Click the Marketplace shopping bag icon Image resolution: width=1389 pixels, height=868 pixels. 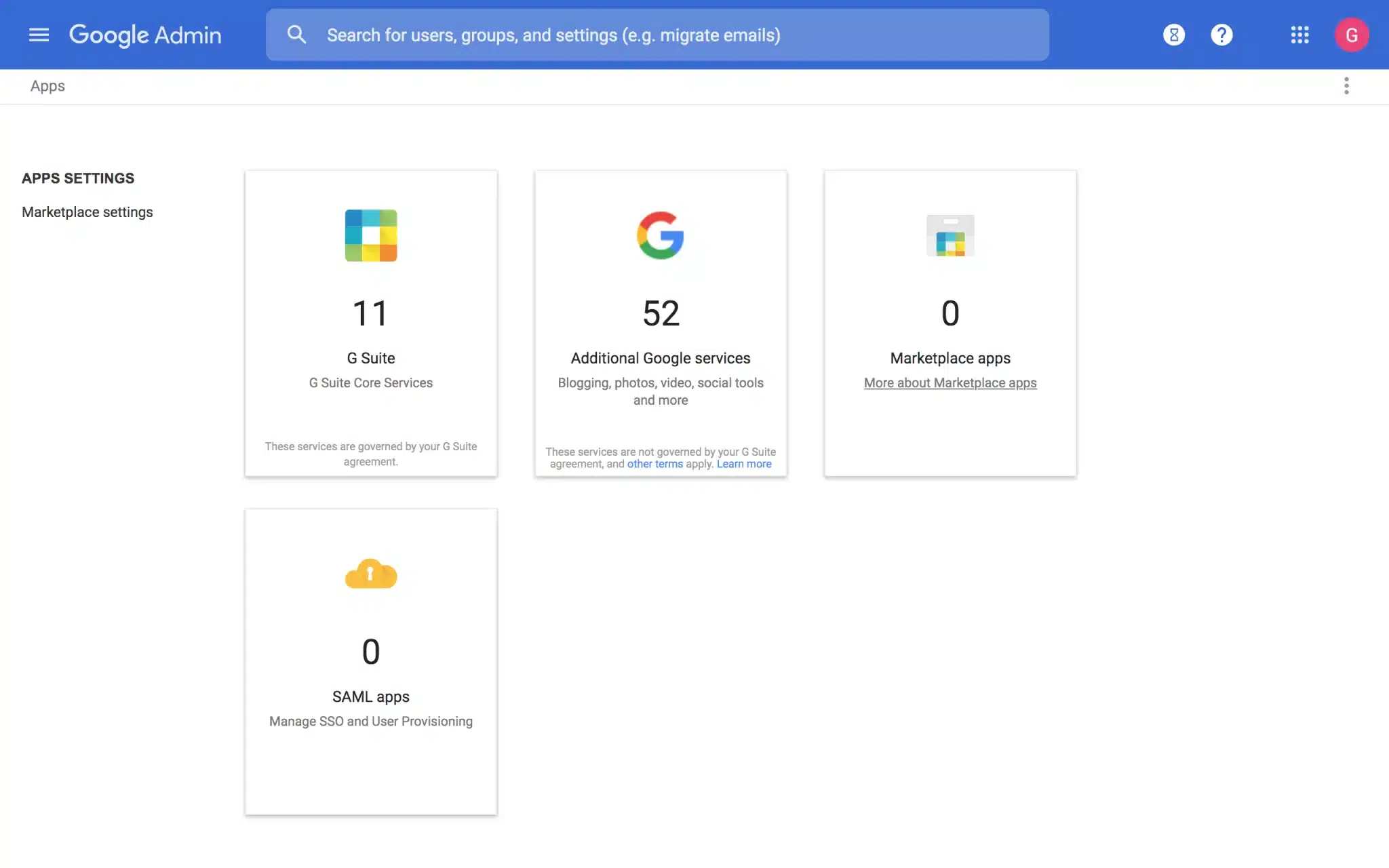click(950, 235)
